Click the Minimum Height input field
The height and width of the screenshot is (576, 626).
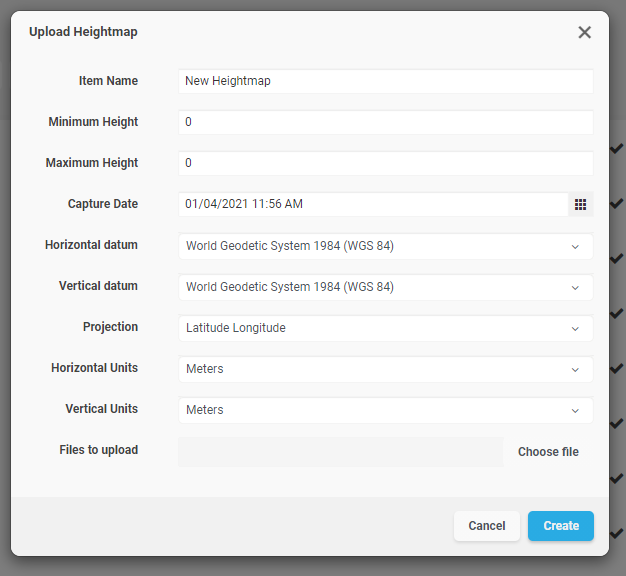click(385, 122)
